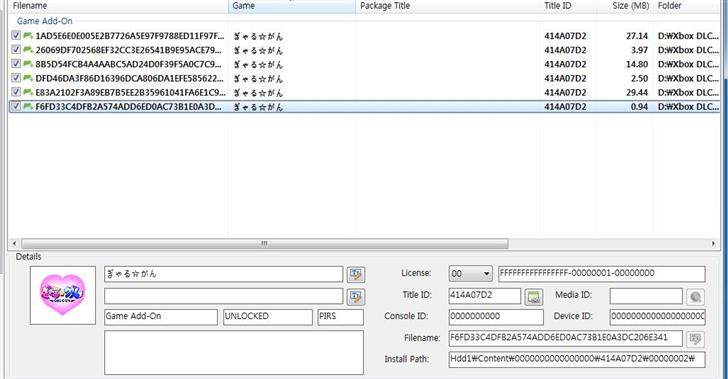Click the pink heart game thumbnail
Image resolution: width=728 pixels, height=379 pixels.
pyautogui.click(x=63, y=295)
